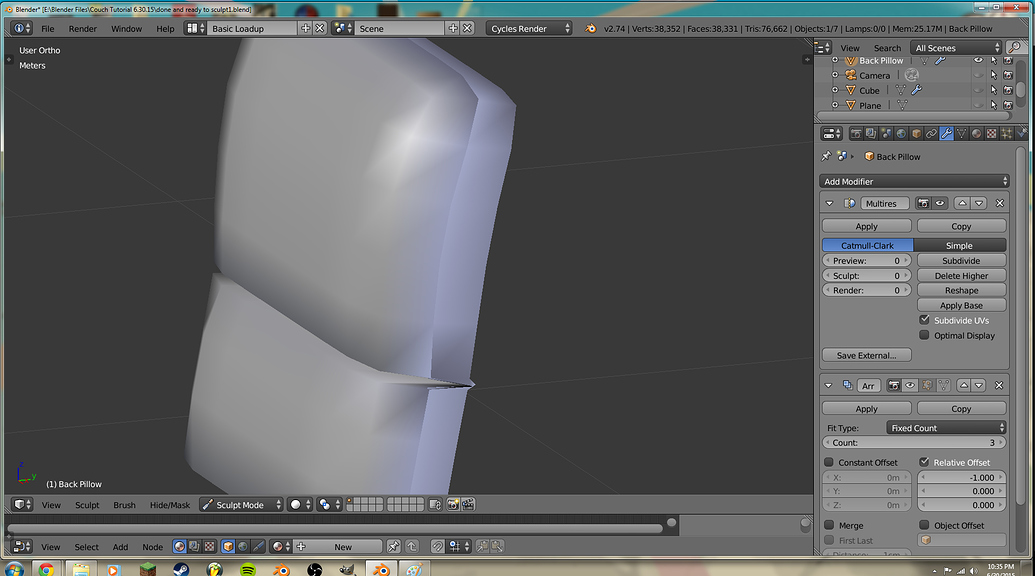Screen dimensions: 1035x576
Task: Enable the Optimal Display checkbox
Action: [925, 335]
